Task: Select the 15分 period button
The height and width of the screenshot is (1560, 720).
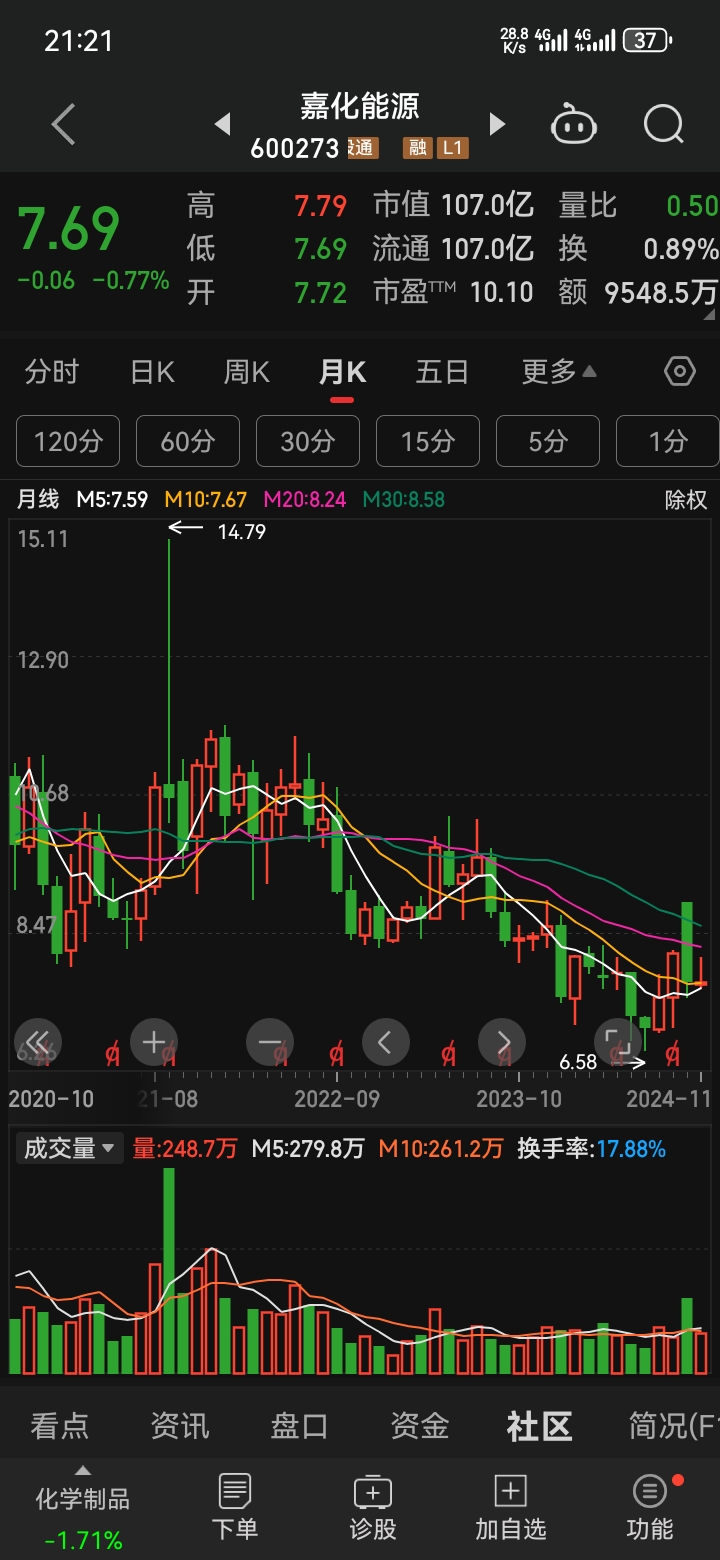Action: [428, 441]
